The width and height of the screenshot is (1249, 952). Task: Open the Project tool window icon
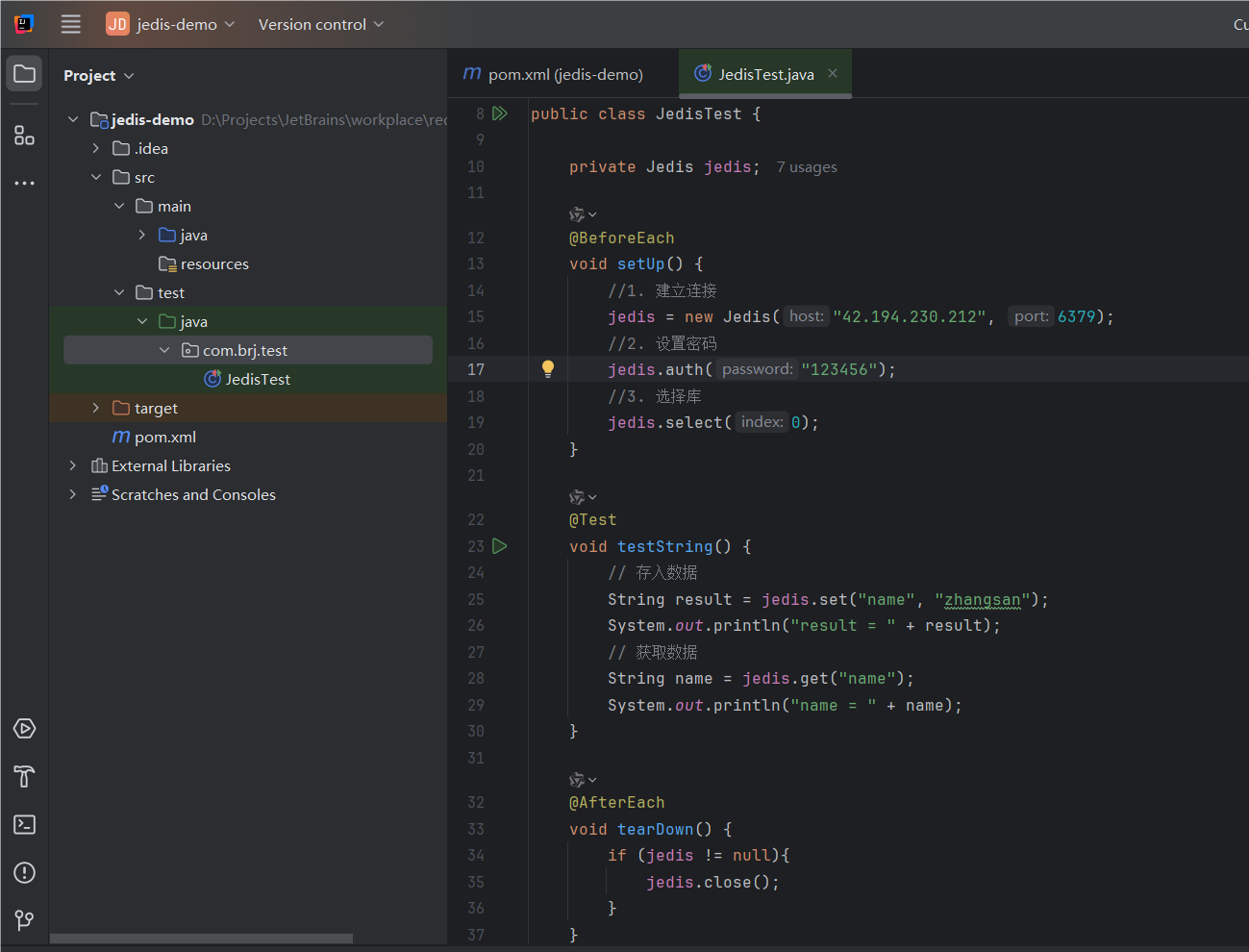point(23,72)
